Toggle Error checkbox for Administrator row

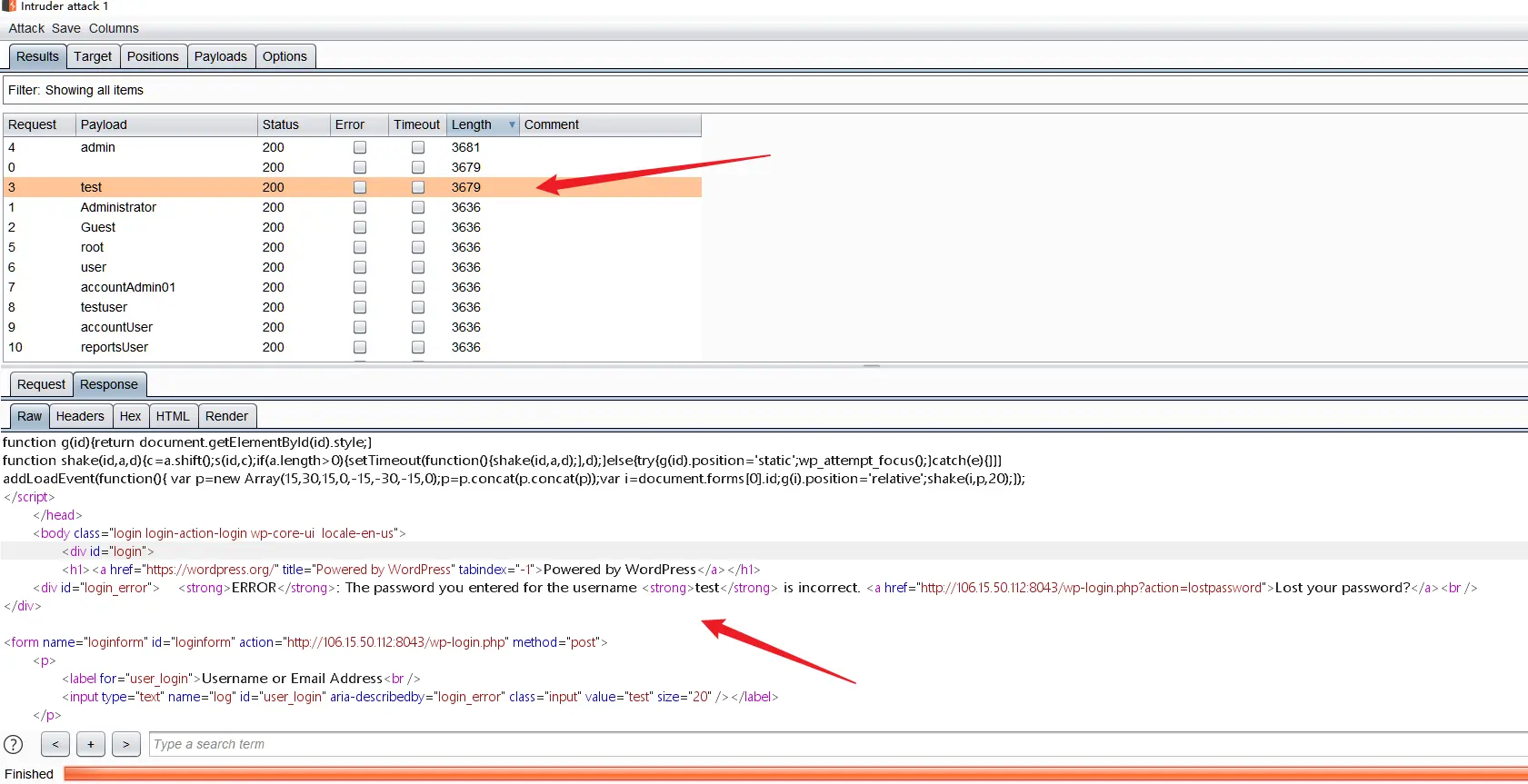click(x=360, y=207)
